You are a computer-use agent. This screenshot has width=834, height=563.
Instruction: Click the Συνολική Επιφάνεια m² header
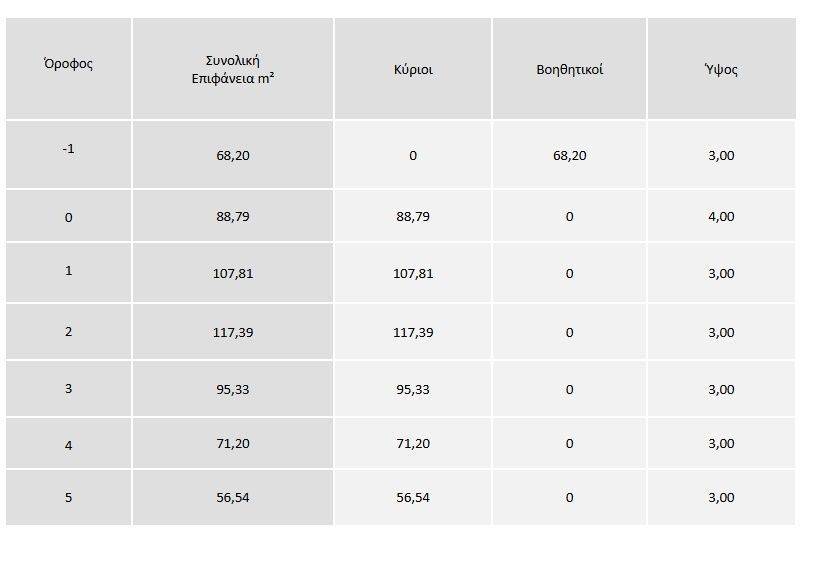[x=233, y=68]
